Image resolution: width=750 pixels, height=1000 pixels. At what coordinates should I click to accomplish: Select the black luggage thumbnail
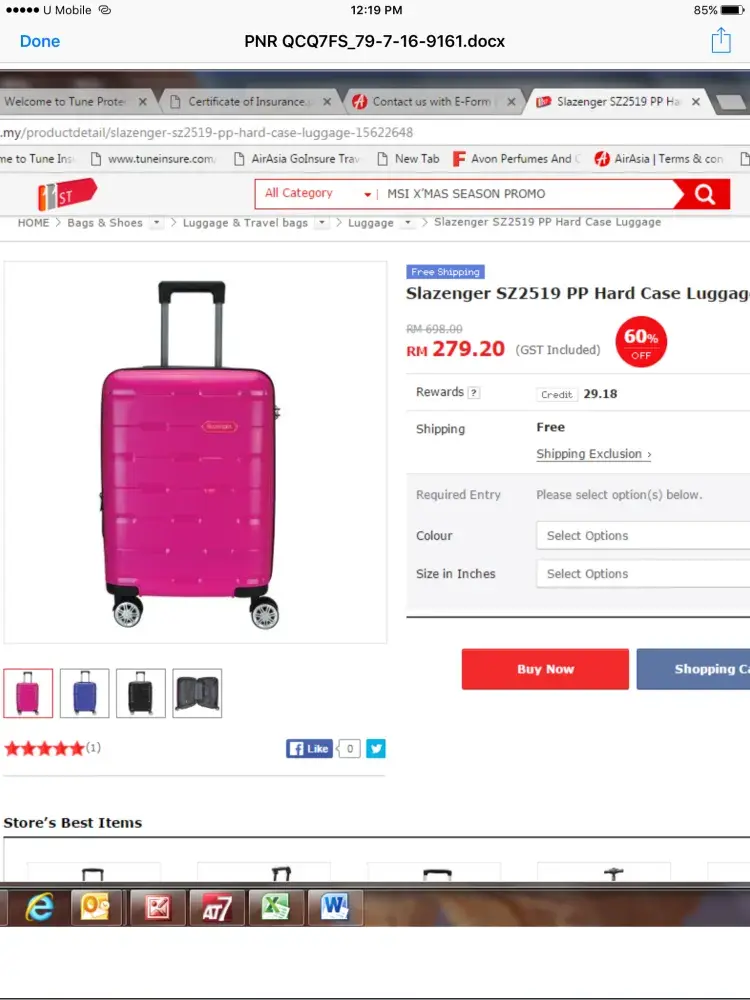[x=140, y=693]
